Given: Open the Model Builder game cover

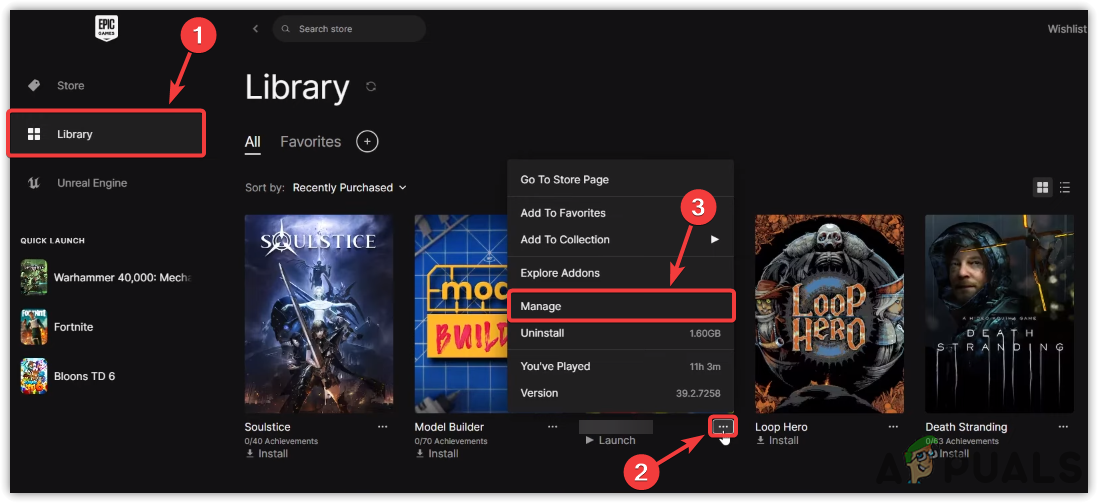Looking at the screenshot, I should pos(461,314).
